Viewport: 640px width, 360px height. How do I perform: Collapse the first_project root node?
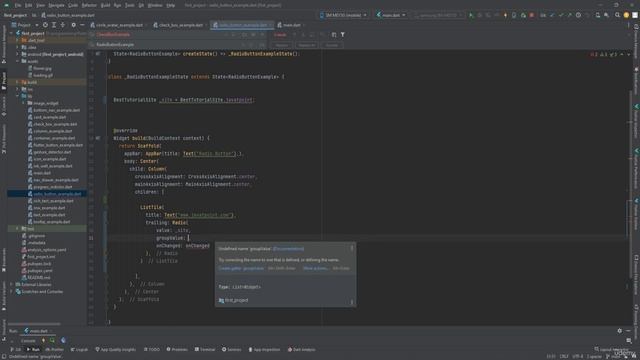[x=12, y=33]
